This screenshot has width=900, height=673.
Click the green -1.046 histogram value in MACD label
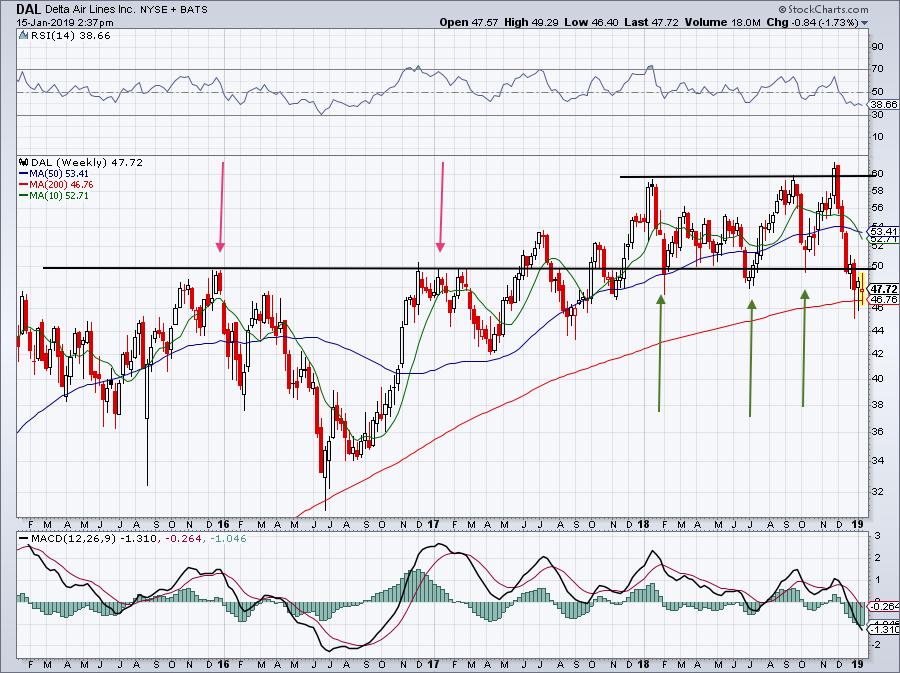tap(228, 539)
